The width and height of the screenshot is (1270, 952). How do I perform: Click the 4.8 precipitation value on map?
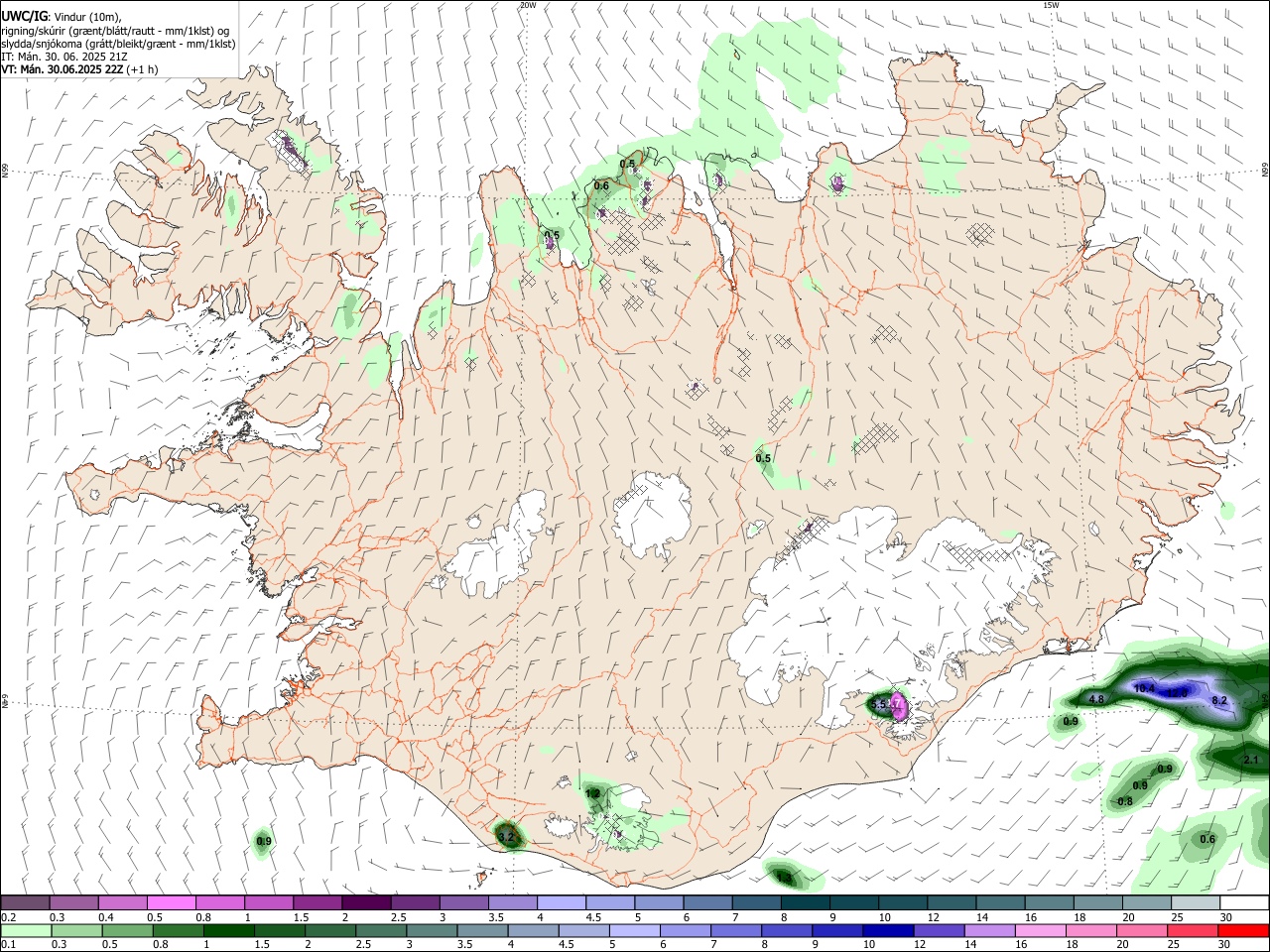click(x=1096, y=699)
